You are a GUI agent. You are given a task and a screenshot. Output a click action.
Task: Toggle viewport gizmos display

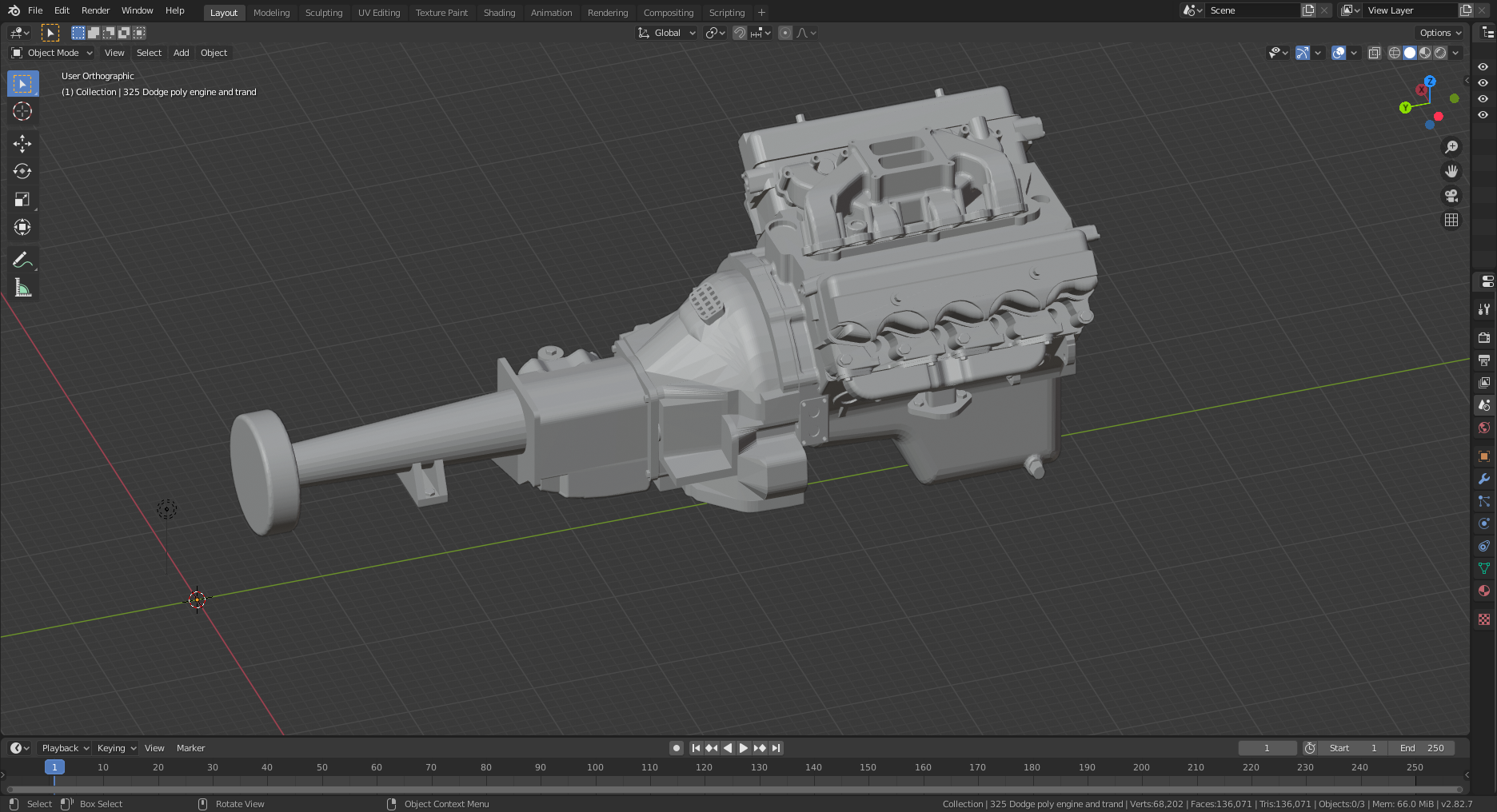pos(1303,53)
